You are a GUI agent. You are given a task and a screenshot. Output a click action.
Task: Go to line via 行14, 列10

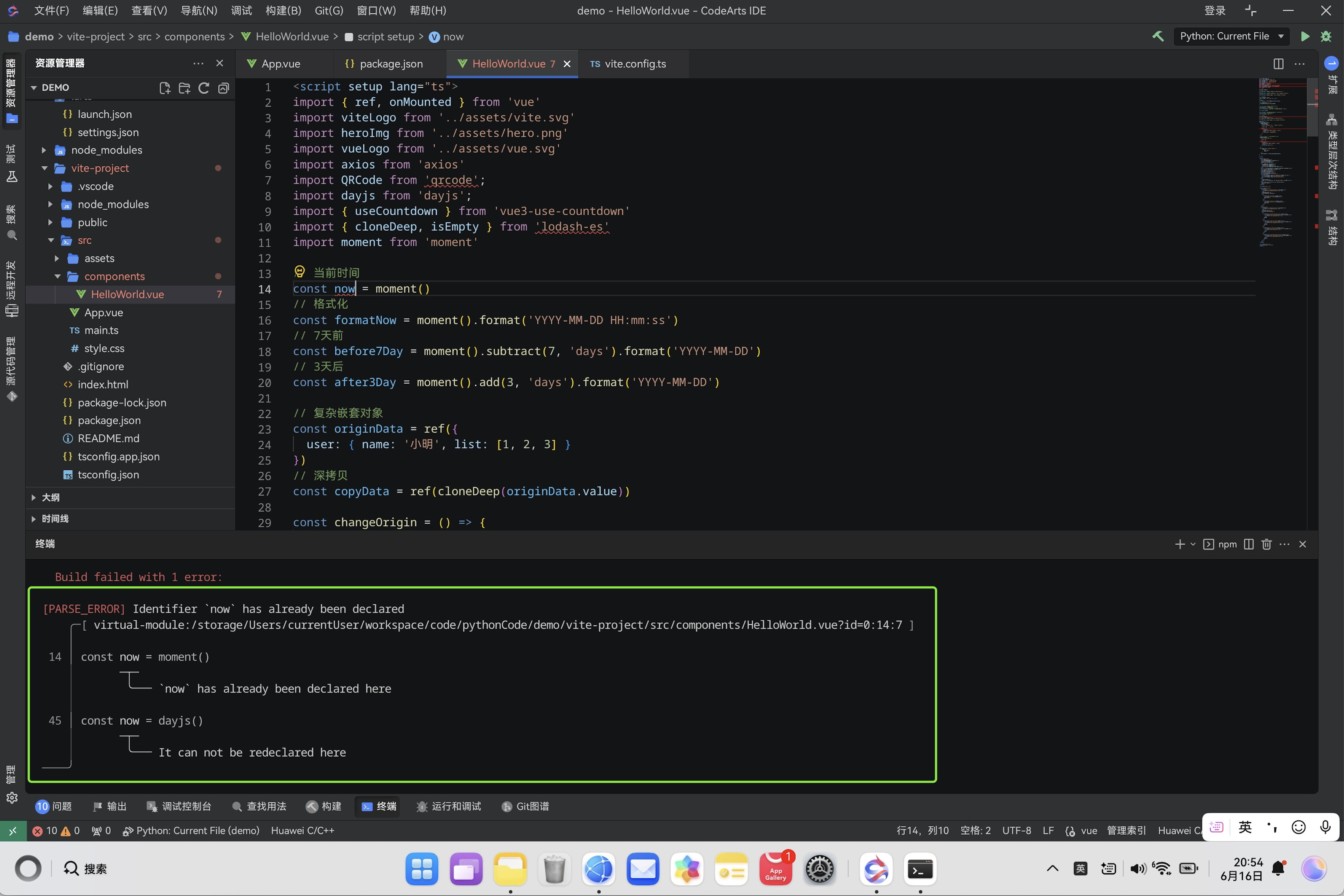[922, 830]
